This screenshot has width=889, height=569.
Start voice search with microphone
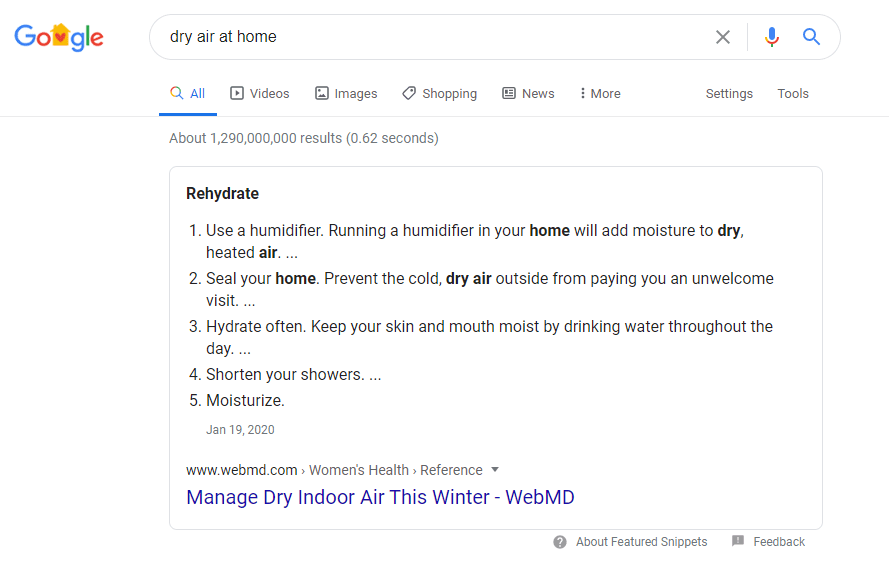tap(771, 37)
